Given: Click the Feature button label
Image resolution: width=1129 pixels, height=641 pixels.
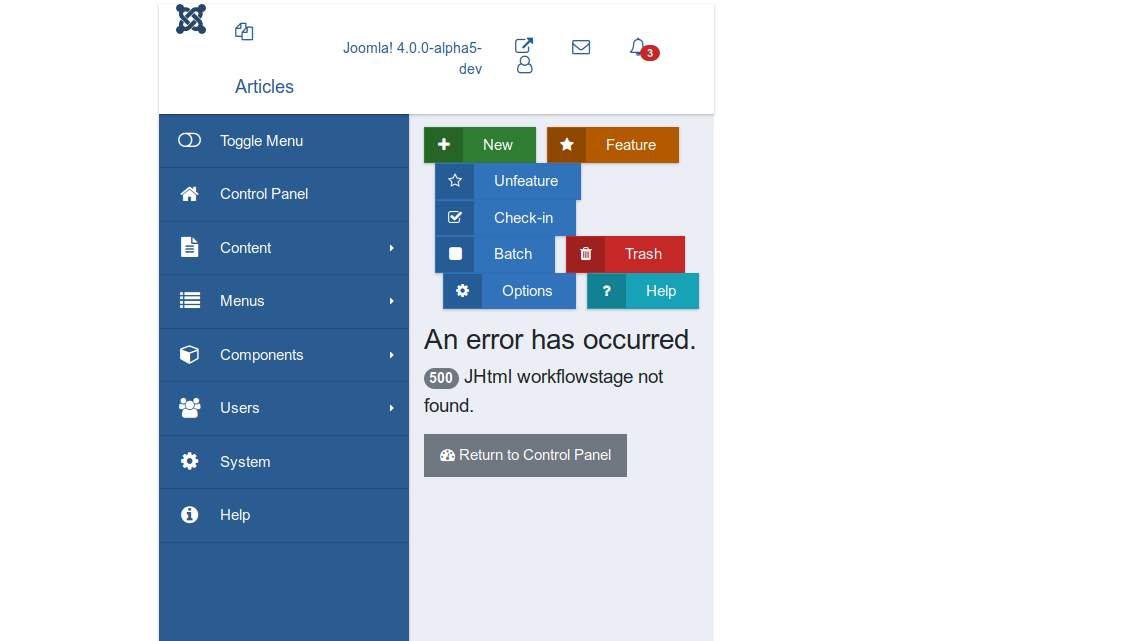Looking at the screenshot, I should [631, 145].
